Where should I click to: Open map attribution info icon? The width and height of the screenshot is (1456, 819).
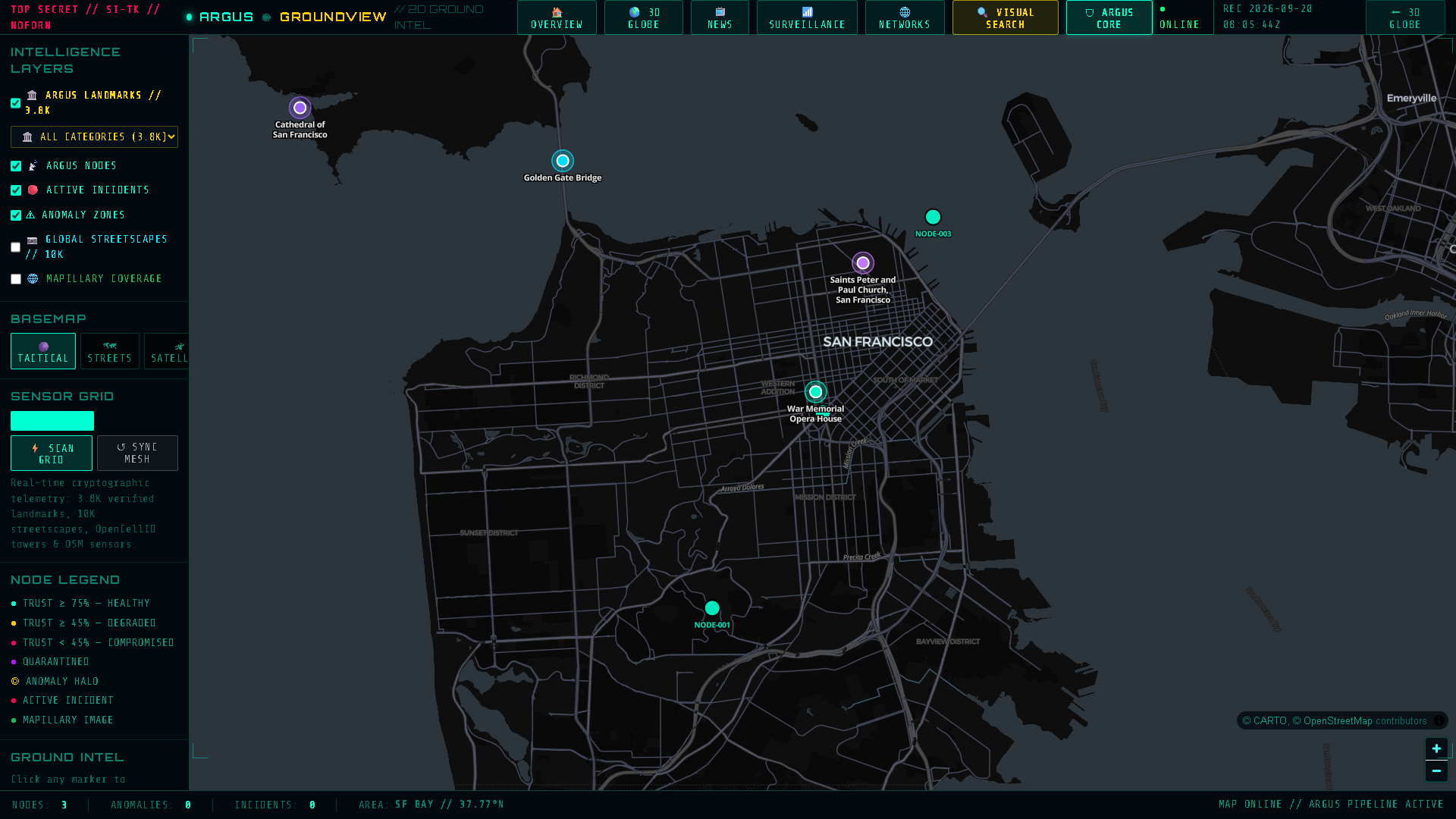(x=1439, y=720)
